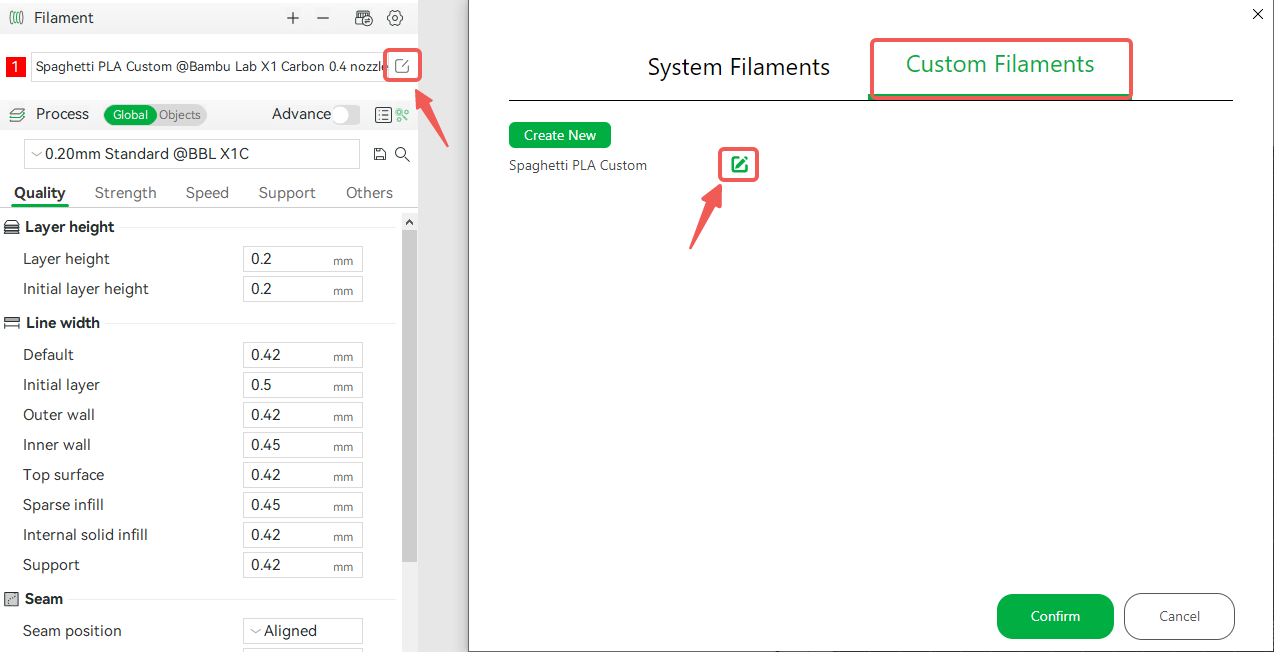Switch to the Support tab
Viewport: 1274px width, 652px height.
pos(287,193)
